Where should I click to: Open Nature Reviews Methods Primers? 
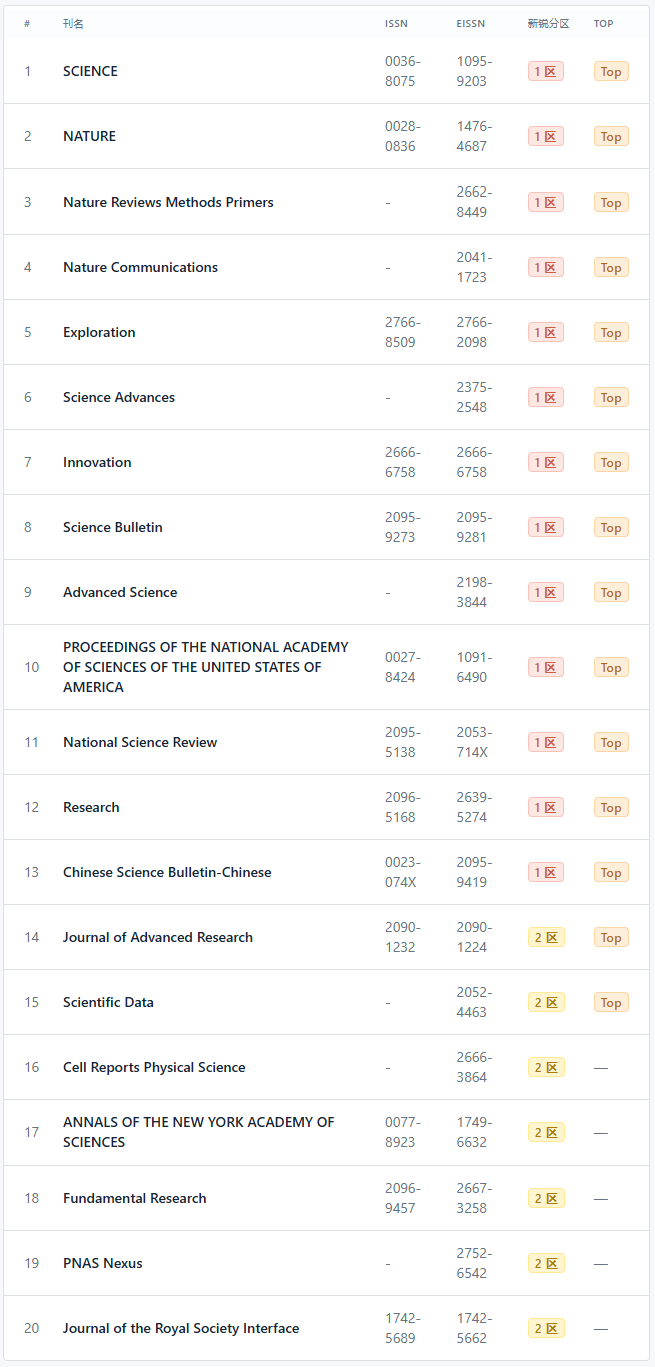pyautogui.click(x=168, y=202)
